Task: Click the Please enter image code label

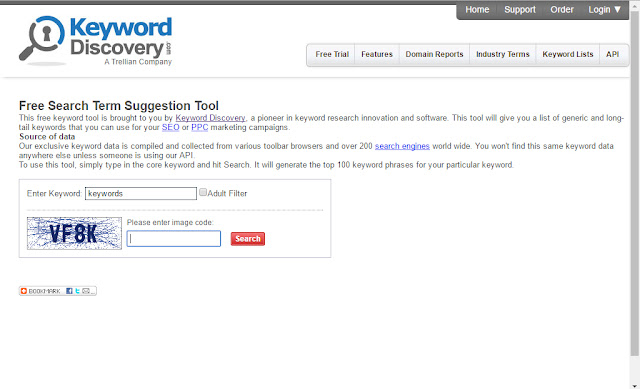Action: coord(170,222)
